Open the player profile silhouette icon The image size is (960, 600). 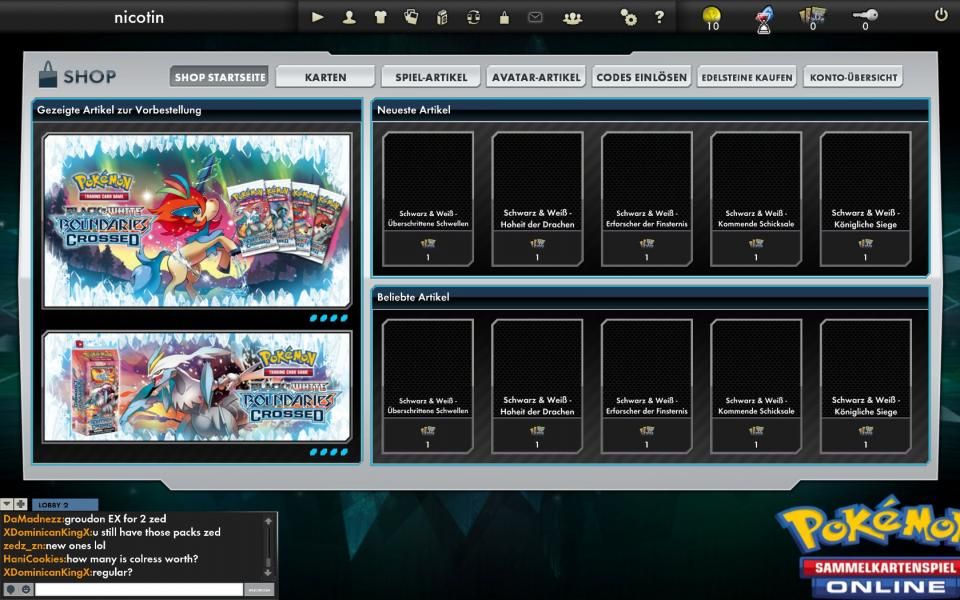coord(349,17)
